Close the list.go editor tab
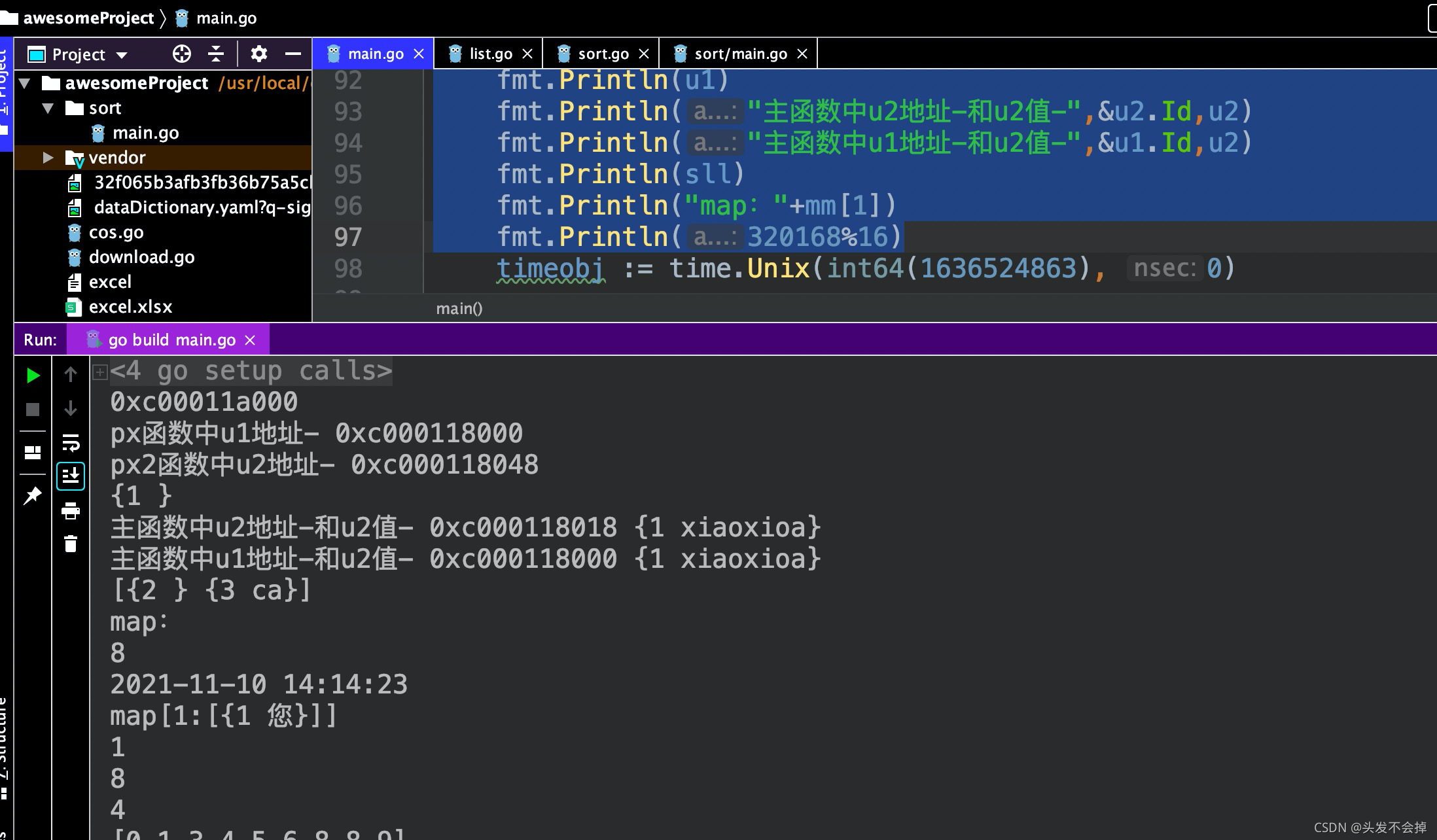Screen dimensions: 1437x840 click(527, 54)
